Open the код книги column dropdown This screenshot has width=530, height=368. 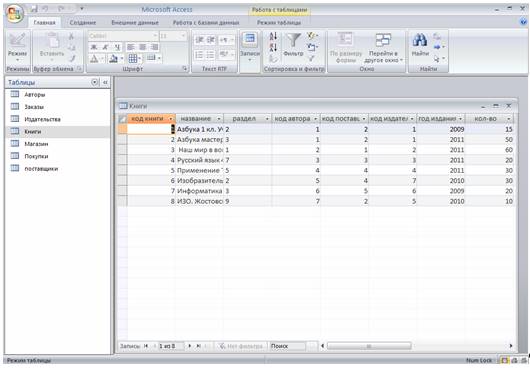click(x=171, y=119)
